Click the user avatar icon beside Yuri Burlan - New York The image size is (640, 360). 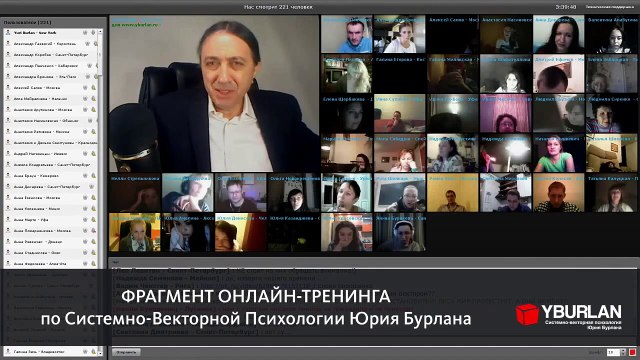[8, 32]
